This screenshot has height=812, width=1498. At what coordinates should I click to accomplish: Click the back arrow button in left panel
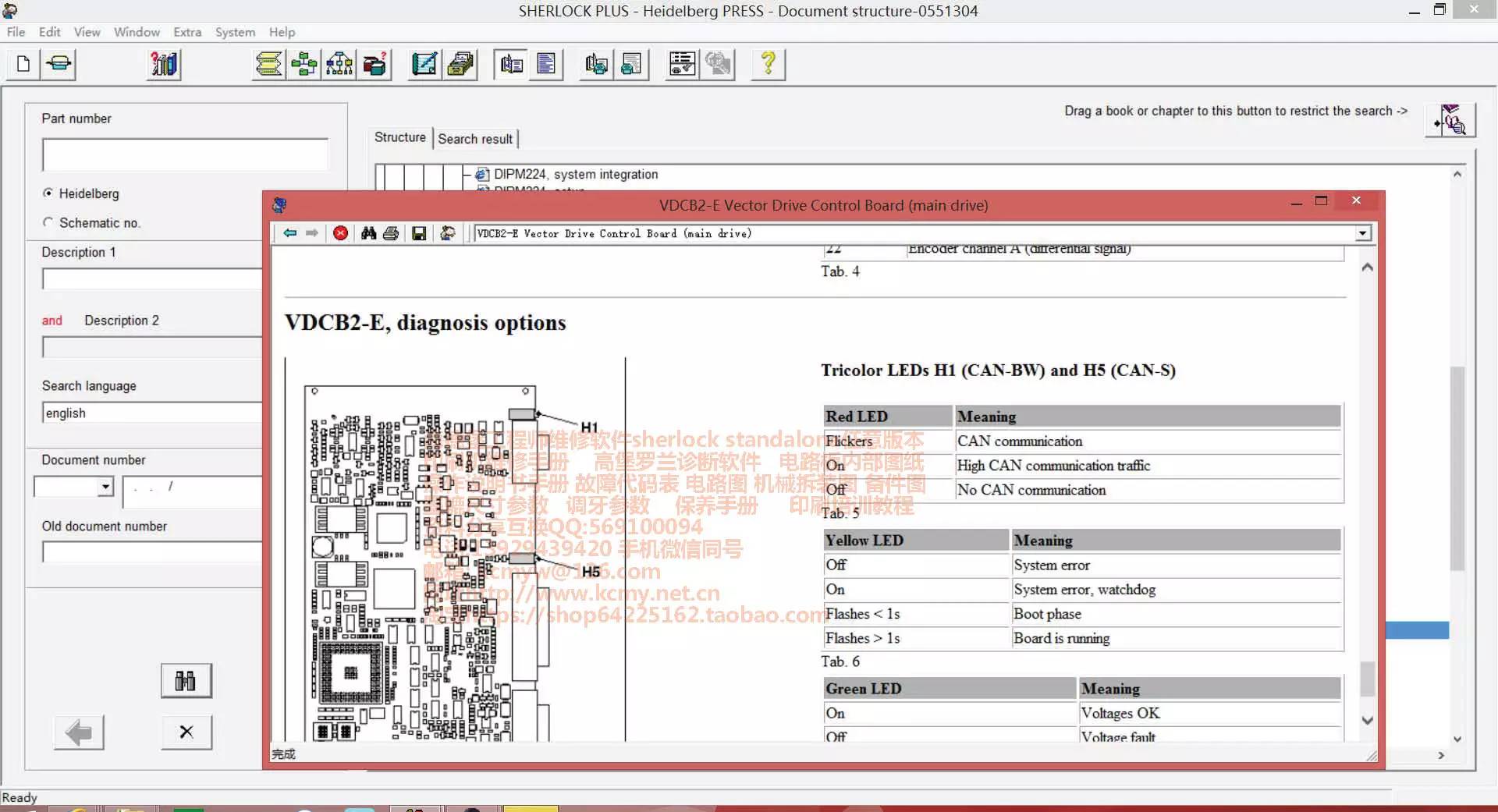click(x=79, y=732)
